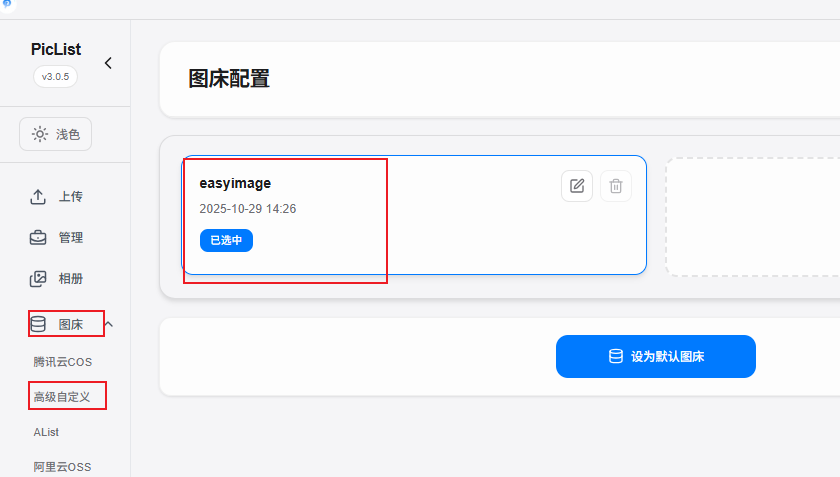Edit the easyimage configuration with the pencil icon
Viewport: 840px width, 477px height.
click(x=577, y=186)
